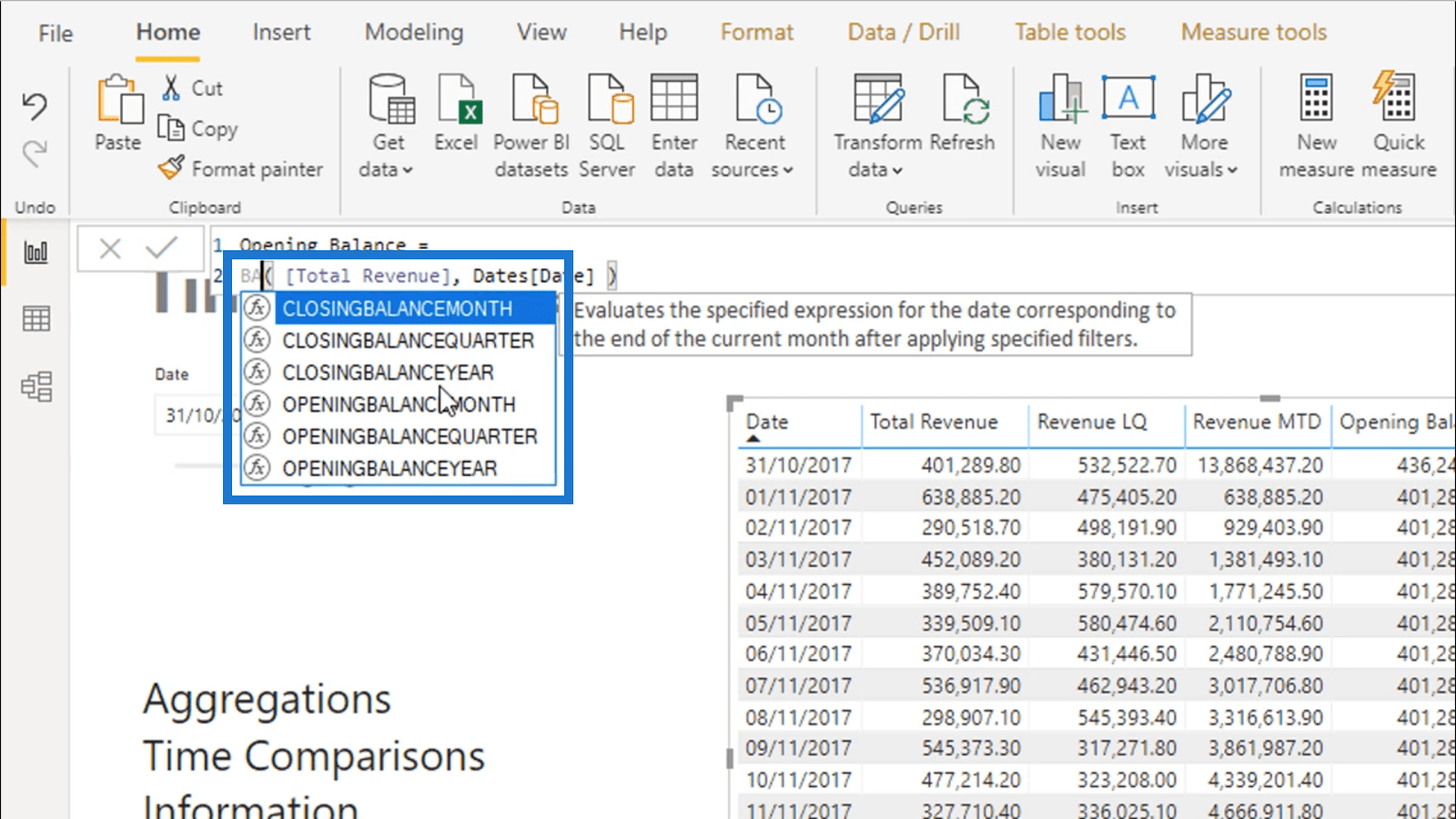Sort table by Date column header
The image size is (1456, 819).
coord(767,422)
